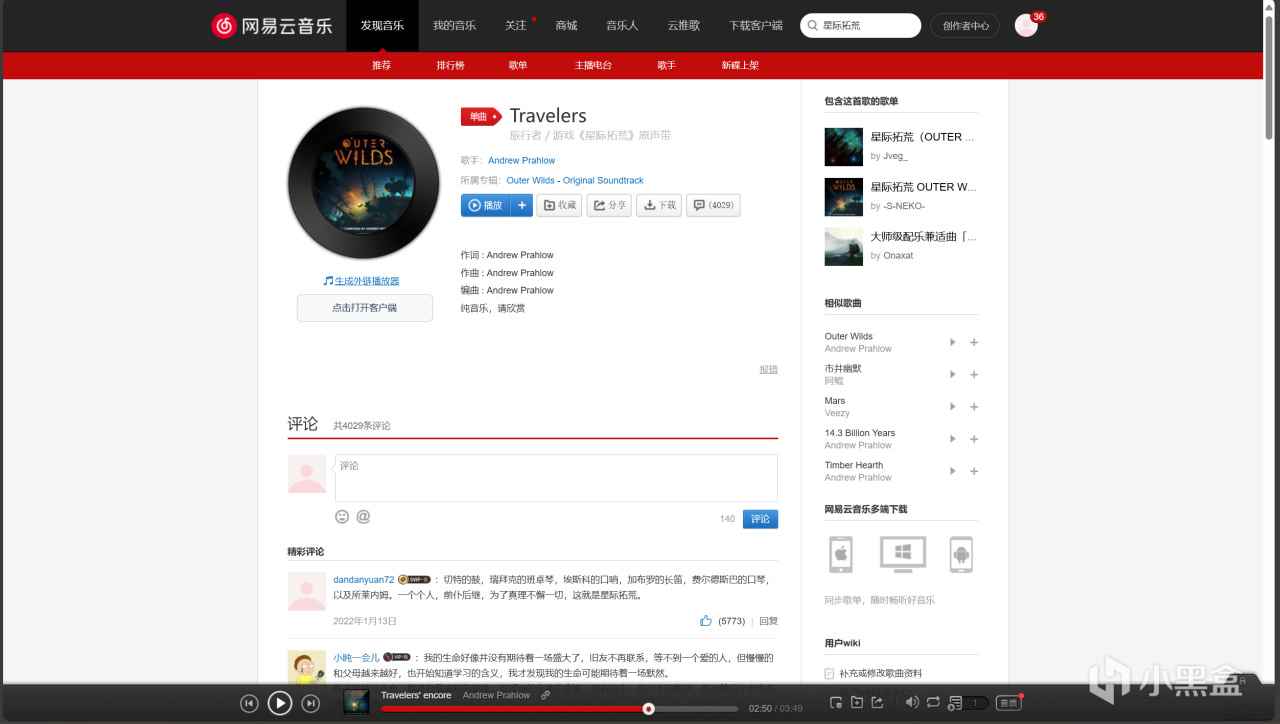This screenshot has width=1280, height=724.
Task: Select the 我的音乐 top menu
Action: 454,26
